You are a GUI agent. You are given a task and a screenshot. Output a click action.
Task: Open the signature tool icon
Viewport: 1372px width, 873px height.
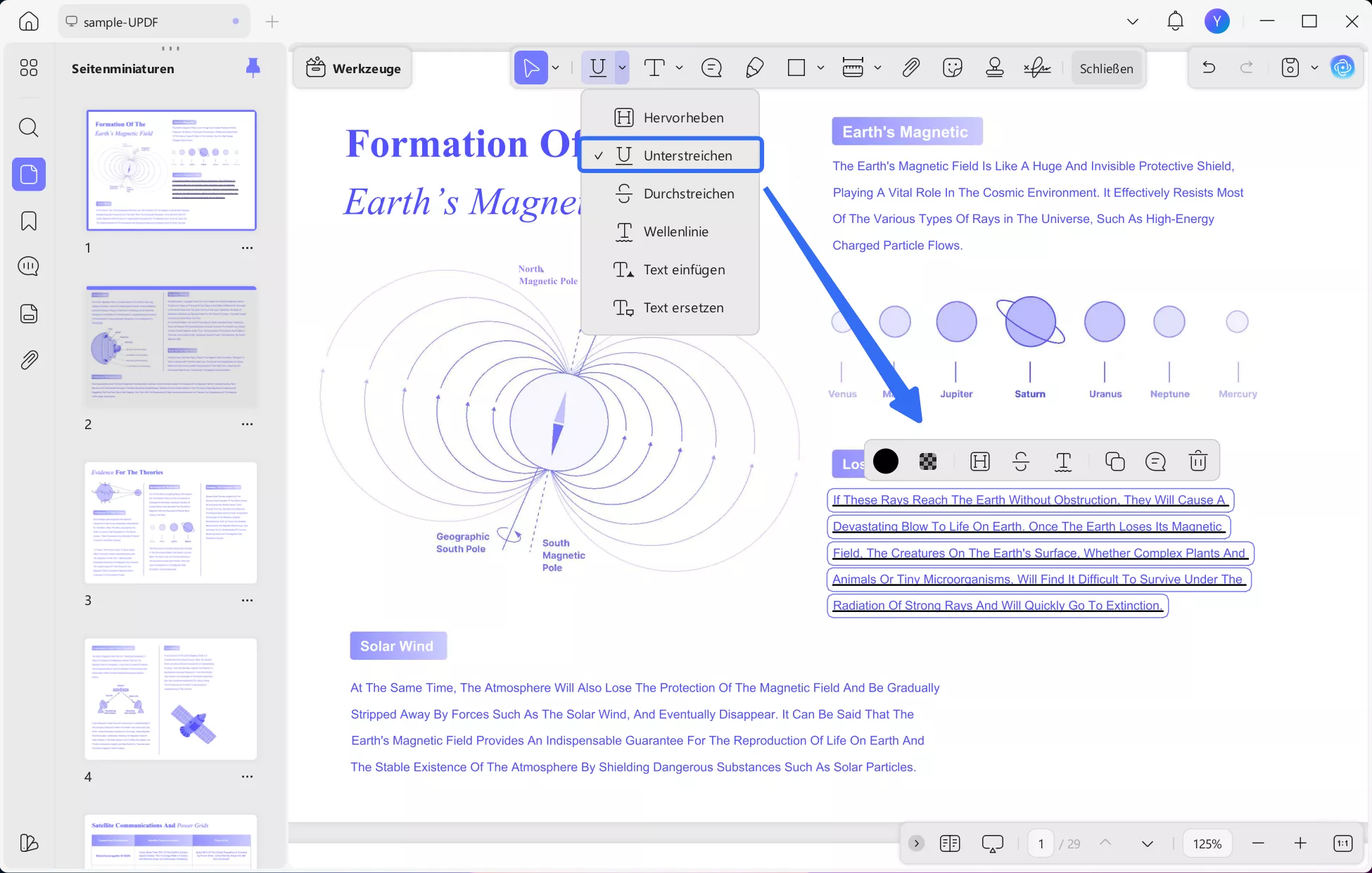point(1037,68)
